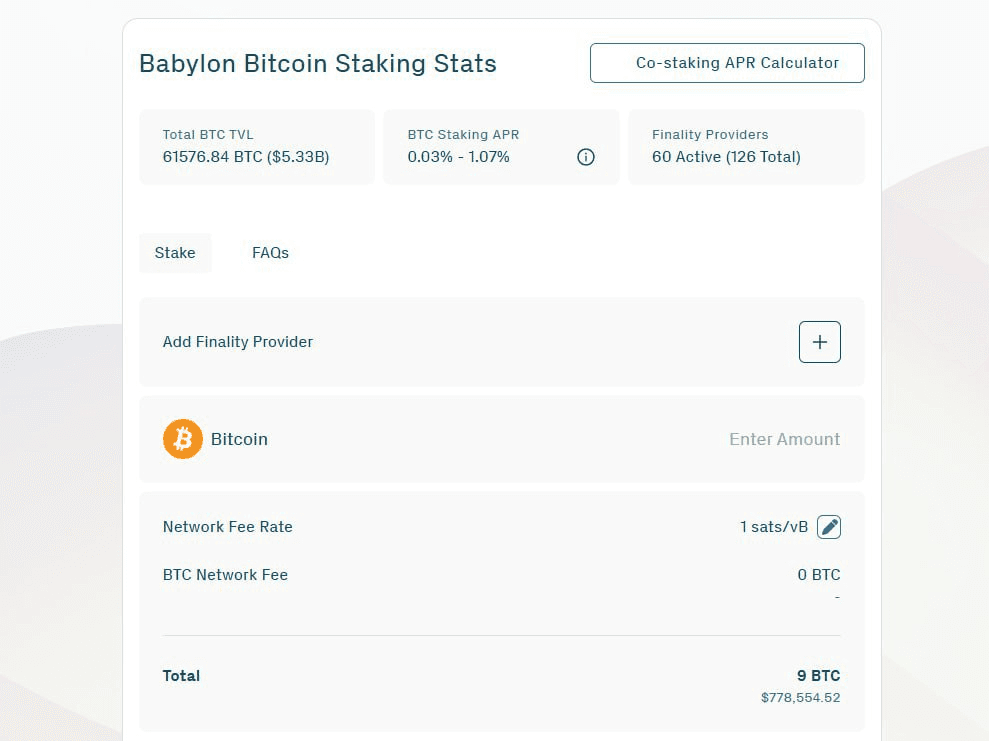Click the 1 sats/vB fee value

pos(774,527)
